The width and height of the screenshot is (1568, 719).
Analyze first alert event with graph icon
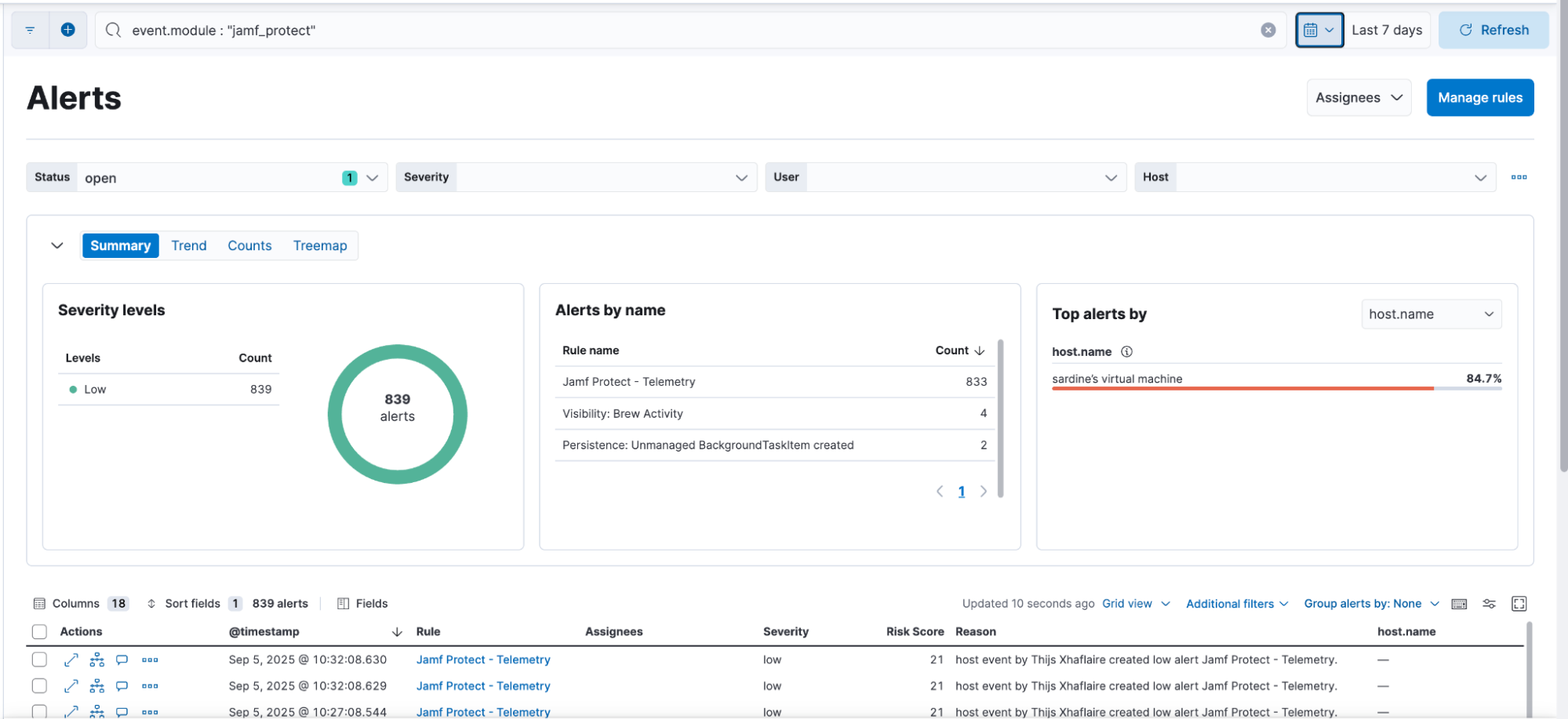coord(97,659)
